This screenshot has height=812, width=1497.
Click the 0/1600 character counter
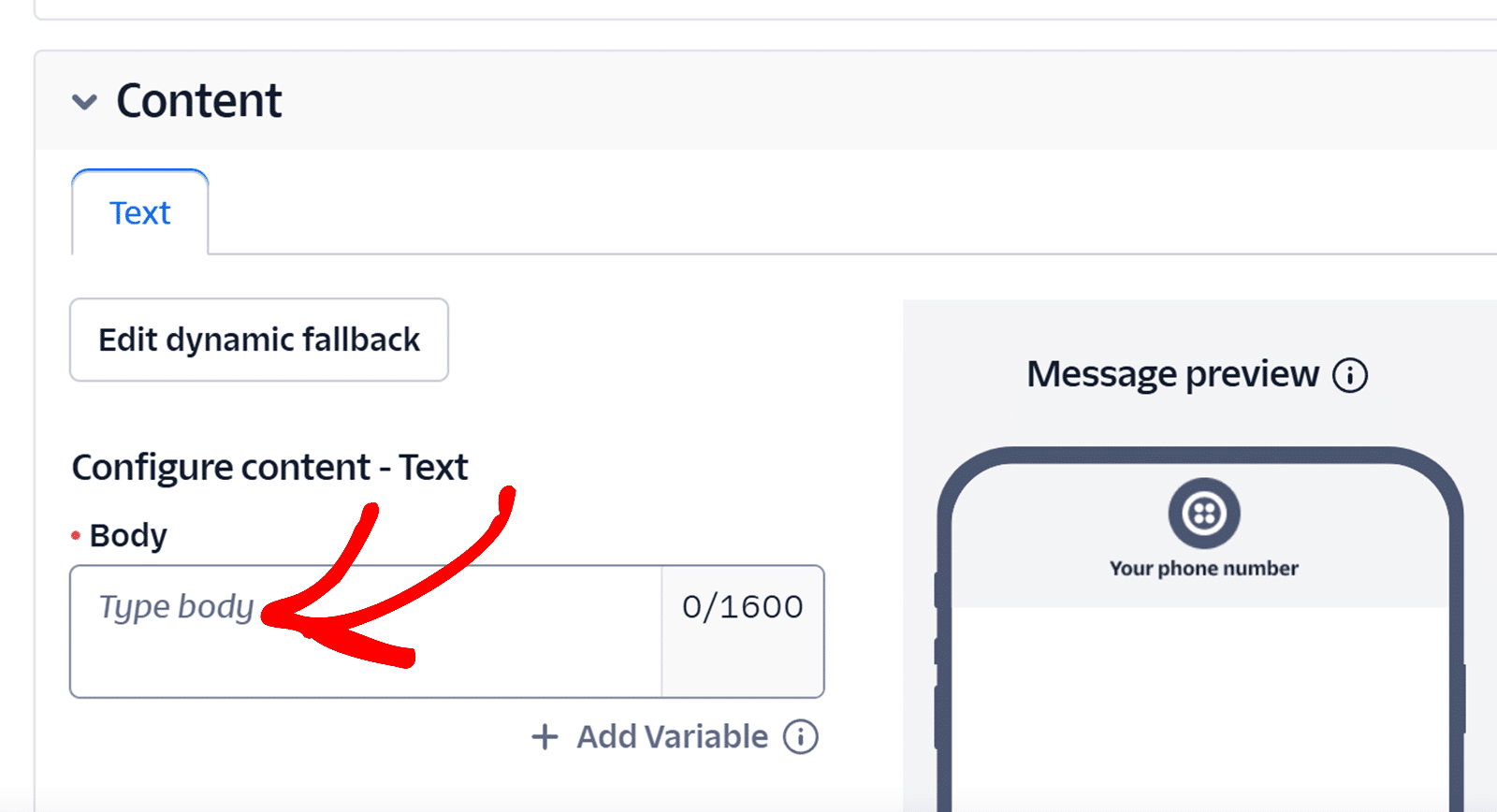(743, 606)
